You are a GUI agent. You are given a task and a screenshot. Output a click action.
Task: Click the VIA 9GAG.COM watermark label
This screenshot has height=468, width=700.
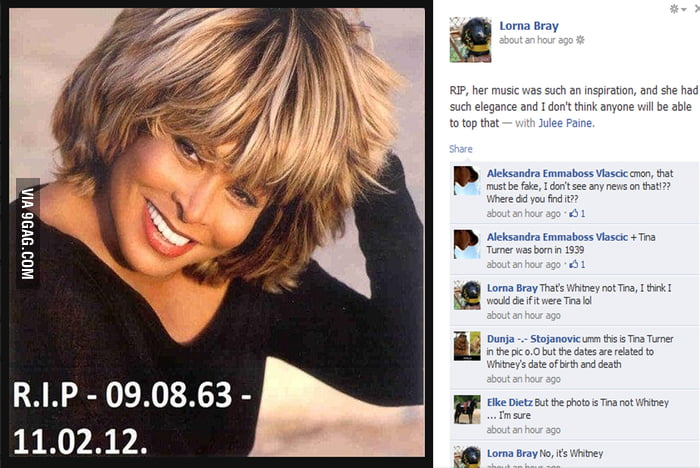tap(28, 234)
